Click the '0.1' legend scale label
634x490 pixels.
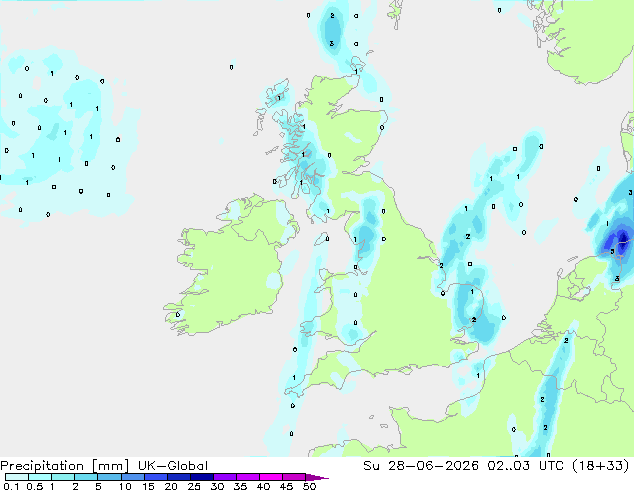pyautogui.click(x=9, y=486)
